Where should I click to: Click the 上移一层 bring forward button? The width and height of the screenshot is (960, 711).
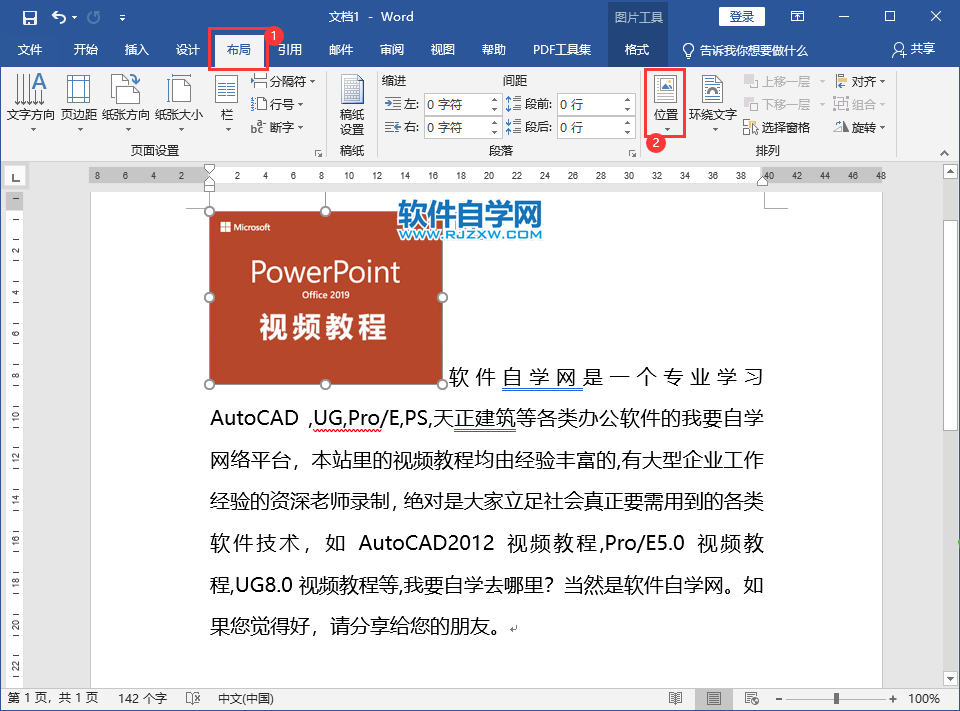[x=778, y=81]
